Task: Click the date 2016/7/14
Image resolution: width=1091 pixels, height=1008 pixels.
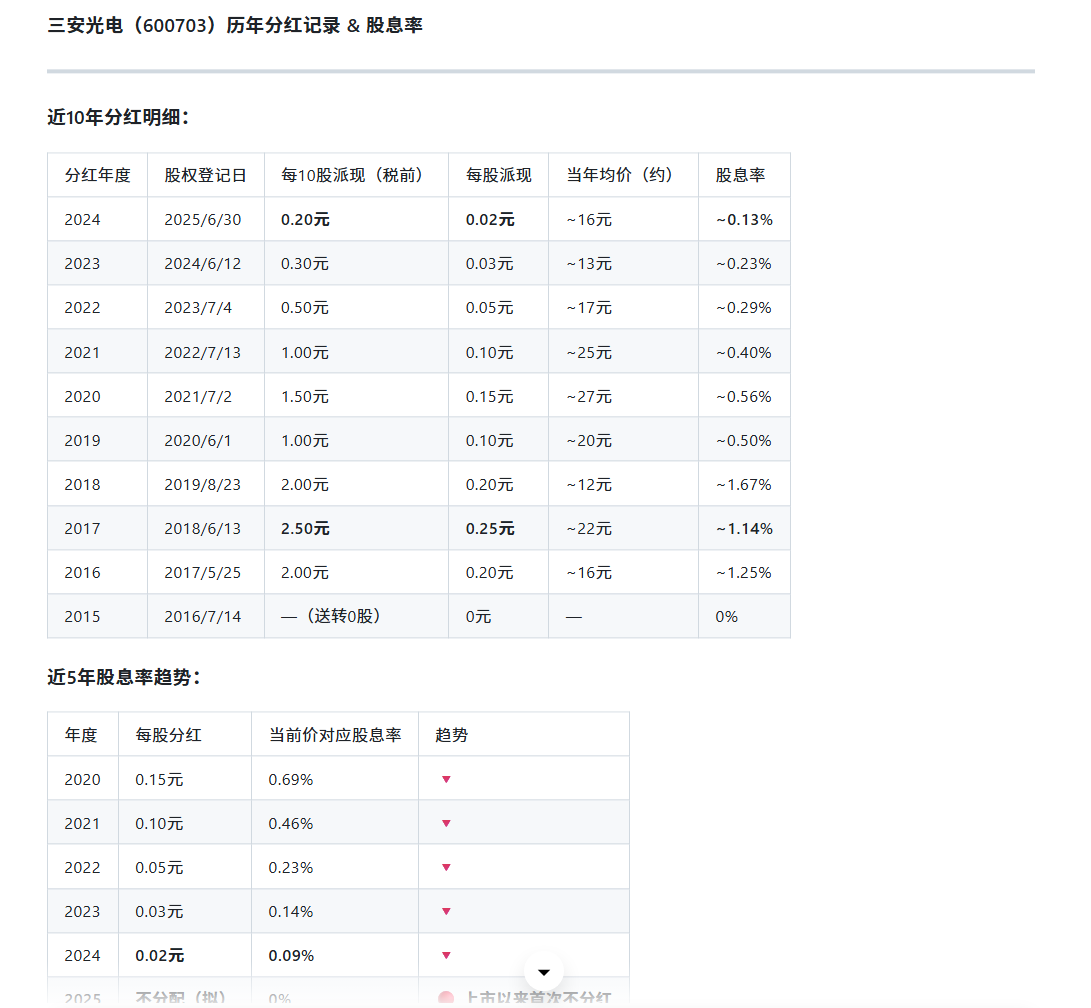Action: (x=202, y=617)
